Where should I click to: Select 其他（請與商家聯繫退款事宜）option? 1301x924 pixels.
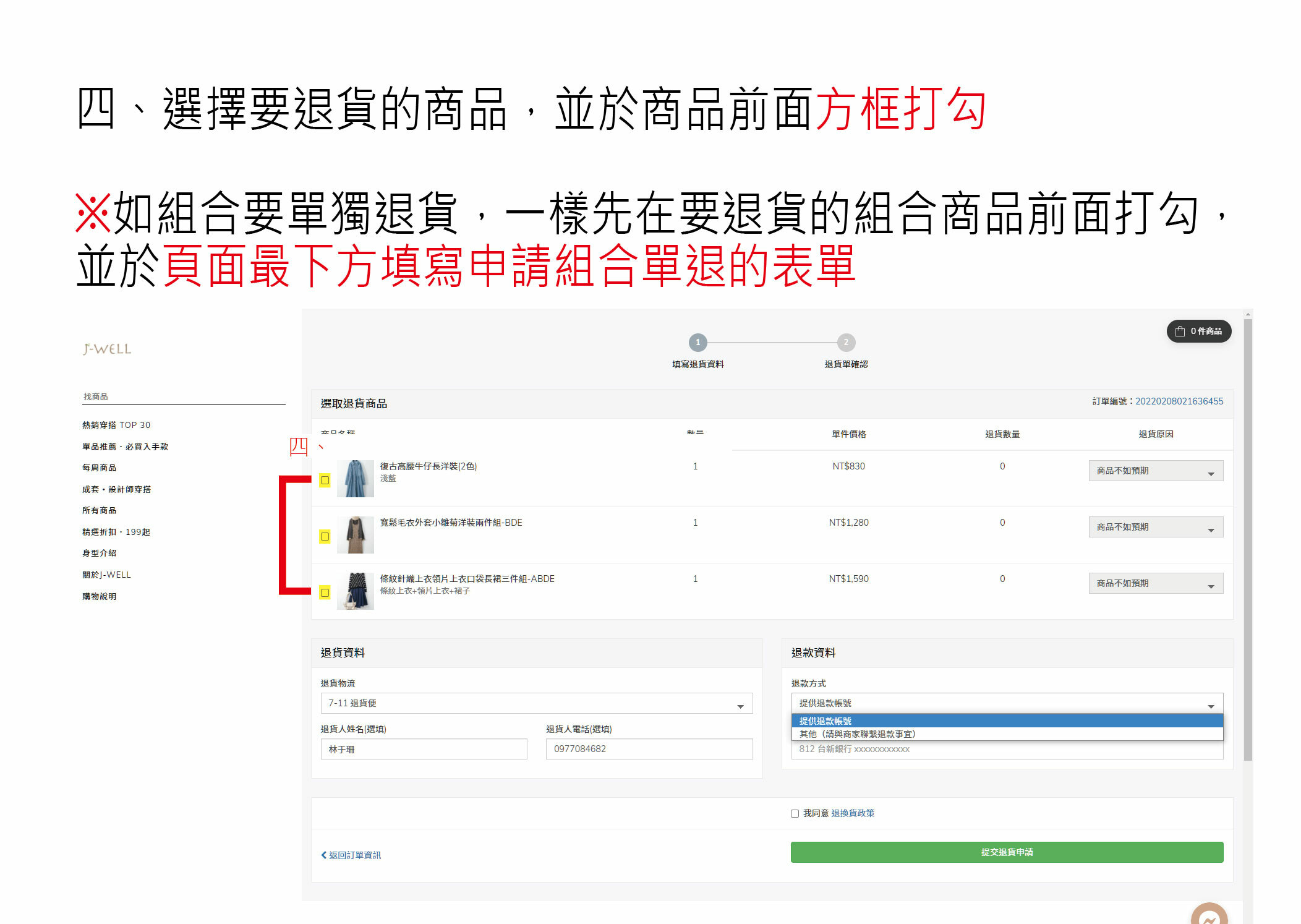click(x=857, y=734)
